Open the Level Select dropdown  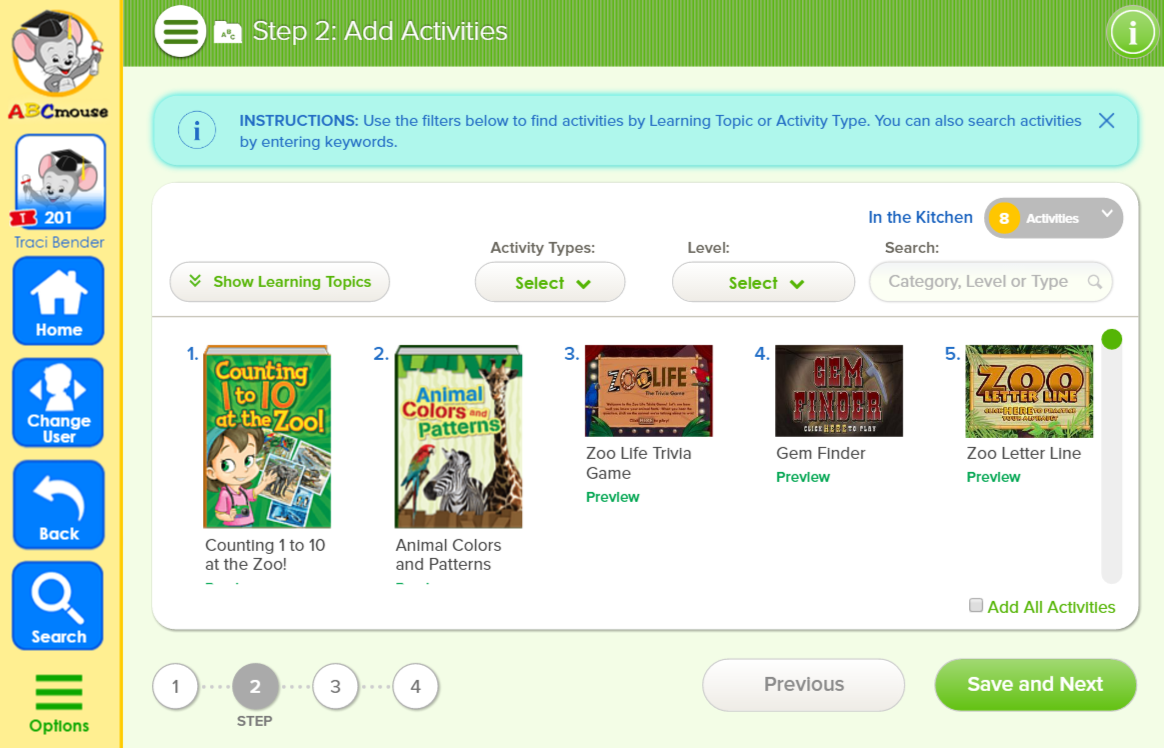coord(763,283)
